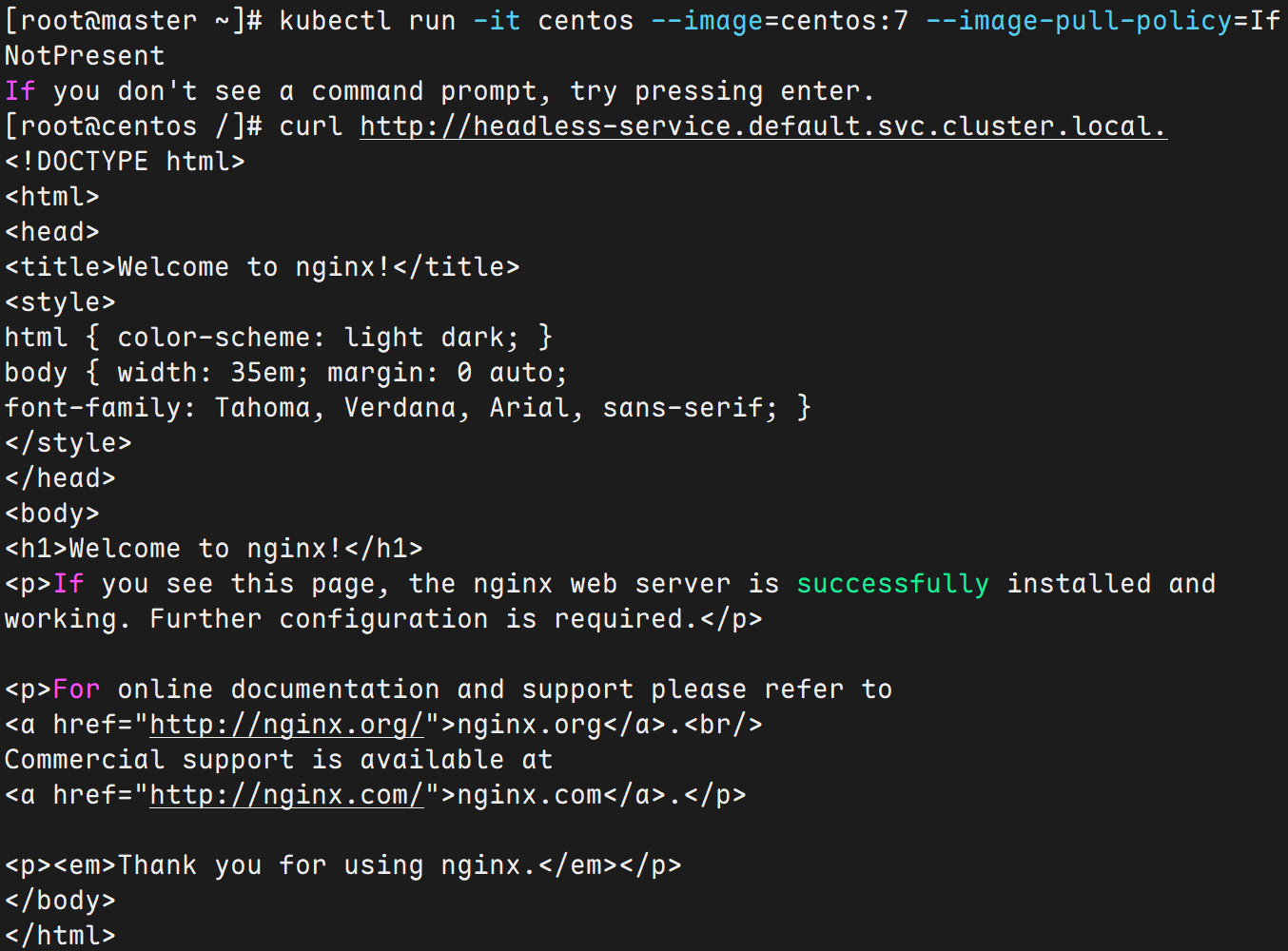Click the opening '<html>' tag line
Image resolution: width=1288 pixels, height=951 pixels.
[52, 197]
